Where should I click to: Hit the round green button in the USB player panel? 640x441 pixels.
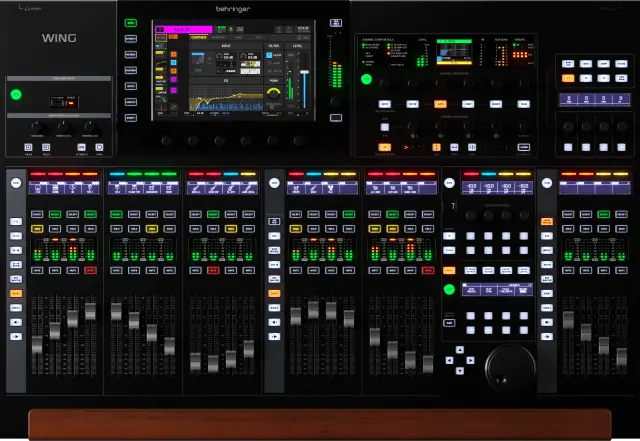(x=16, y=95)
